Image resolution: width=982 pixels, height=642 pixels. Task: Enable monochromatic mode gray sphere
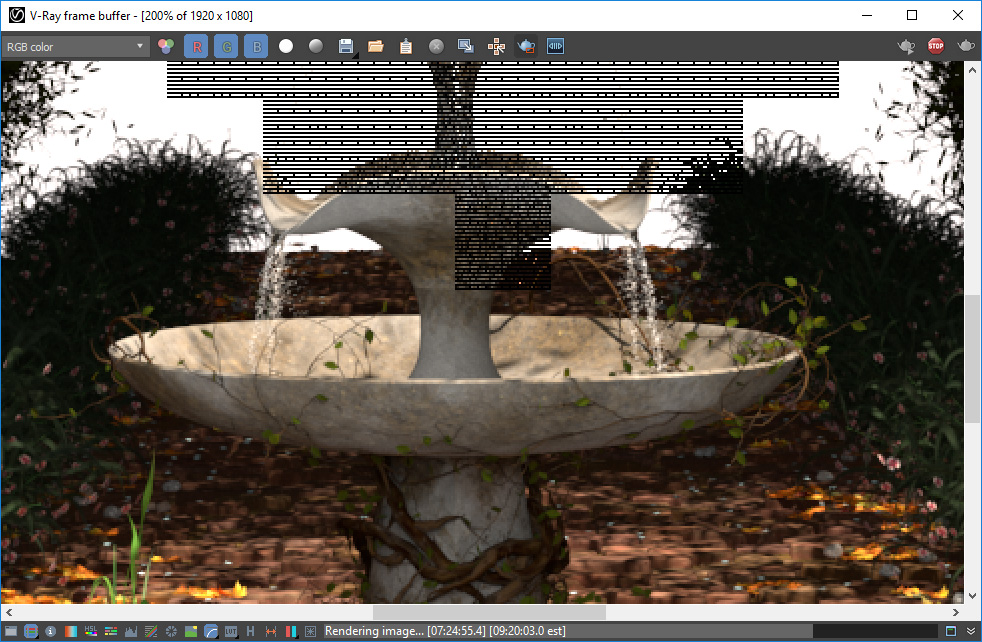tap(316, 46)
